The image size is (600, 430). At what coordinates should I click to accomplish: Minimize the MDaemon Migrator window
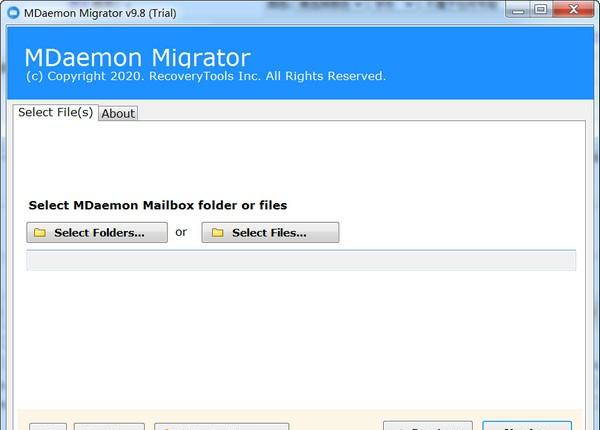click(x=518, y=10)
